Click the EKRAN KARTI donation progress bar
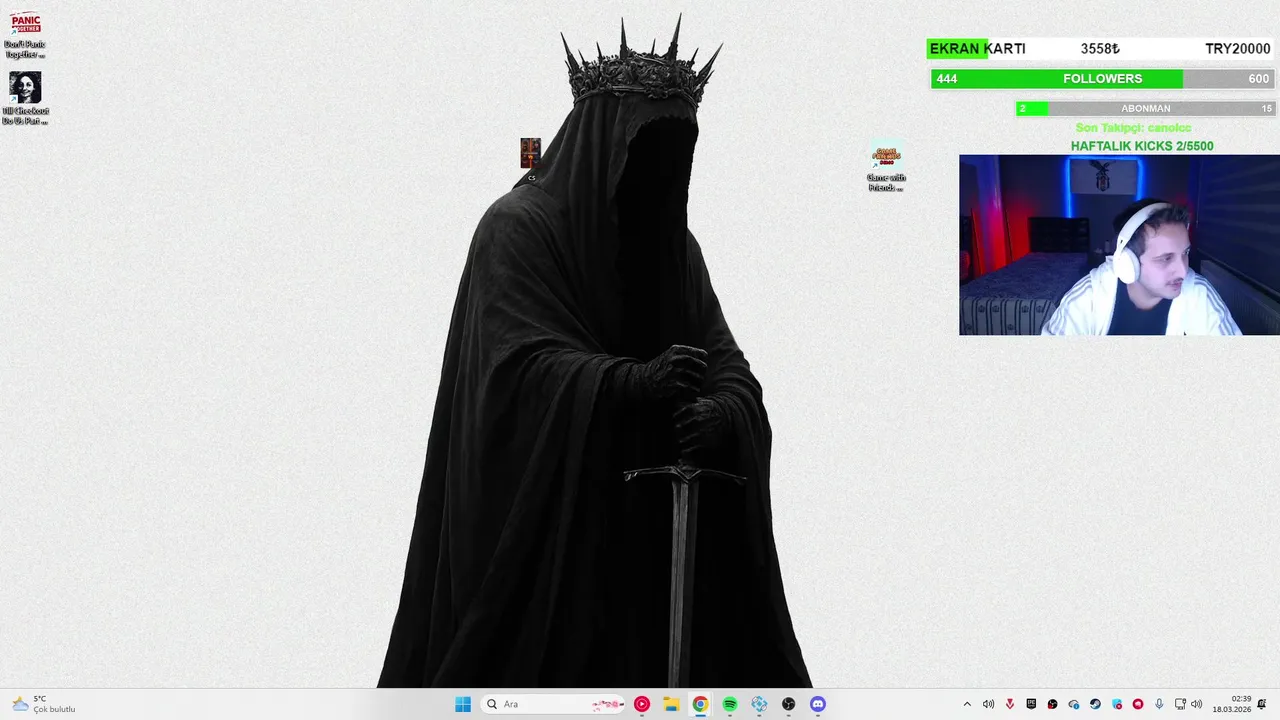The width and height of the screenshot is (1280, 720). point(1100,49)
